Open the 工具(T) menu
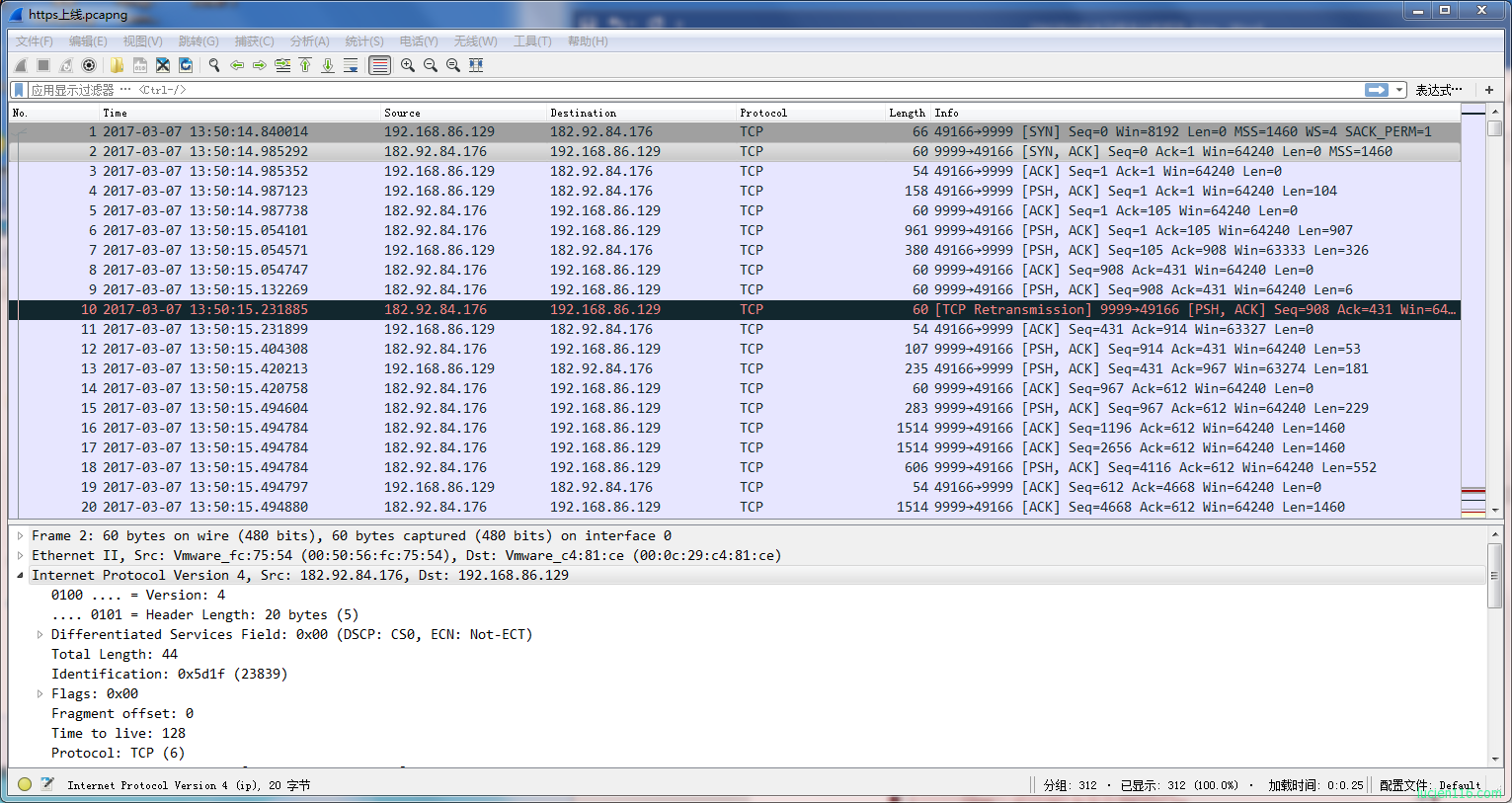Viewport: 1512px width, 803px height. click(532, 41)
